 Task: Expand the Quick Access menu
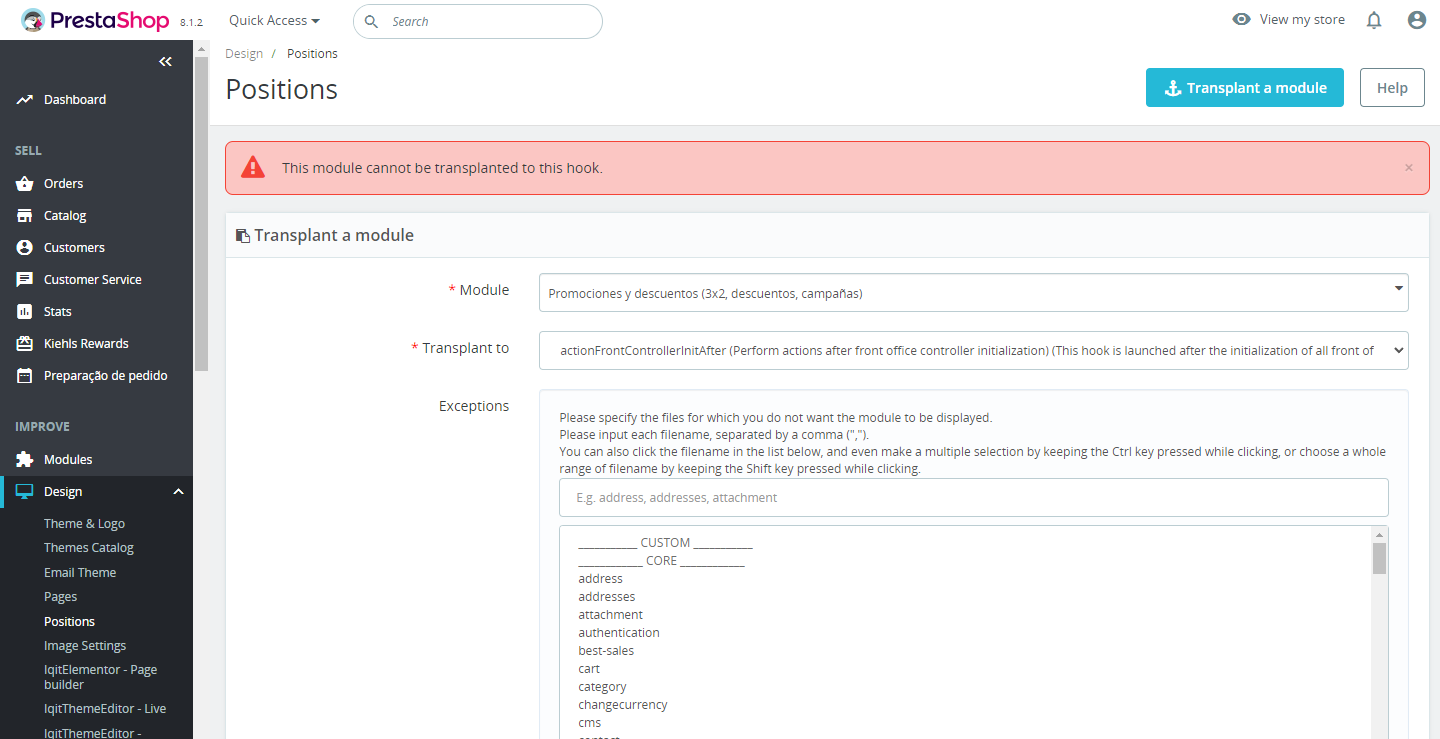pos(274,21)
